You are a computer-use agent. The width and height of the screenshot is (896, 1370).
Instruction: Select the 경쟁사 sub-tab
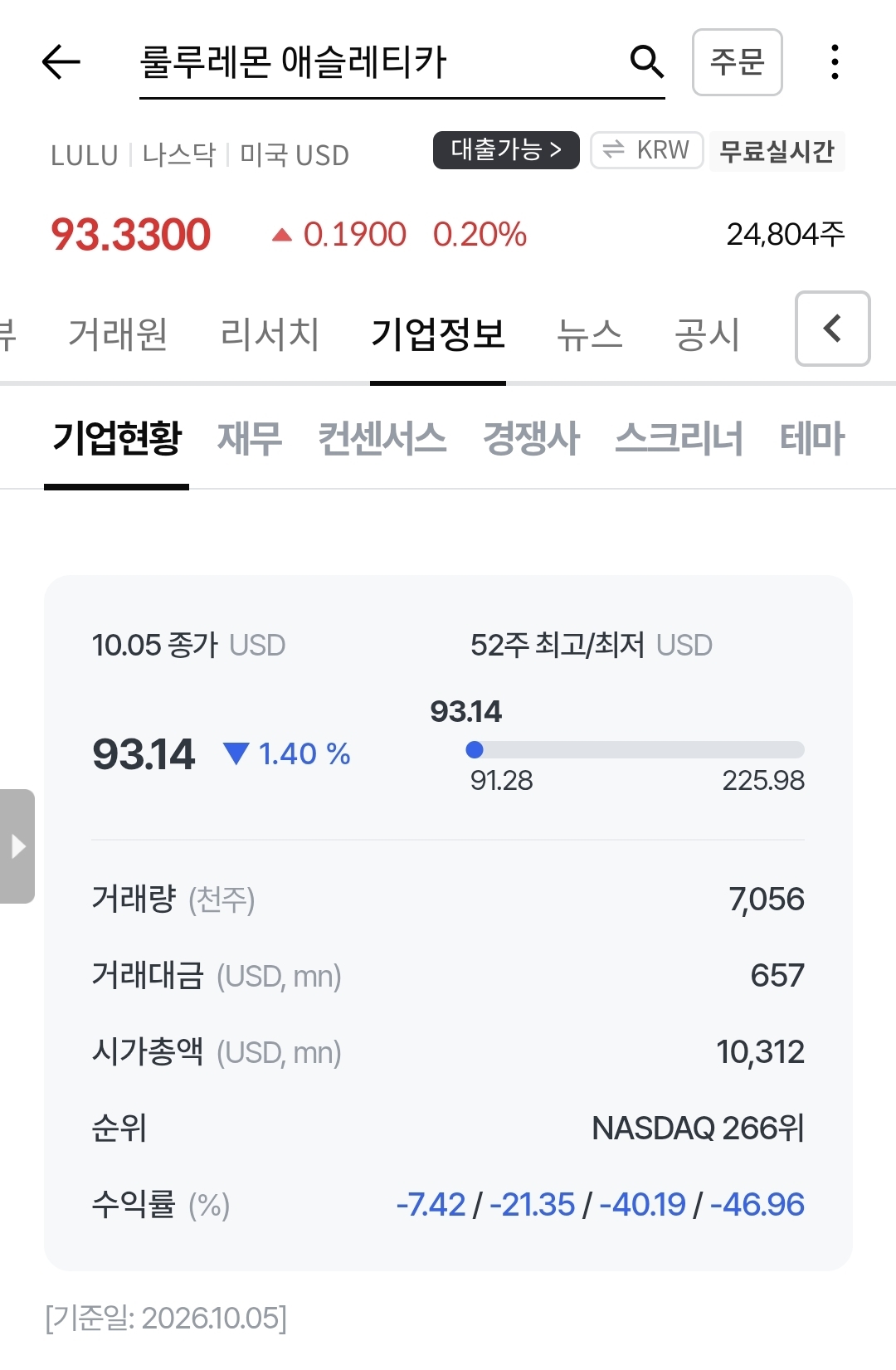[x=531, y=437]
